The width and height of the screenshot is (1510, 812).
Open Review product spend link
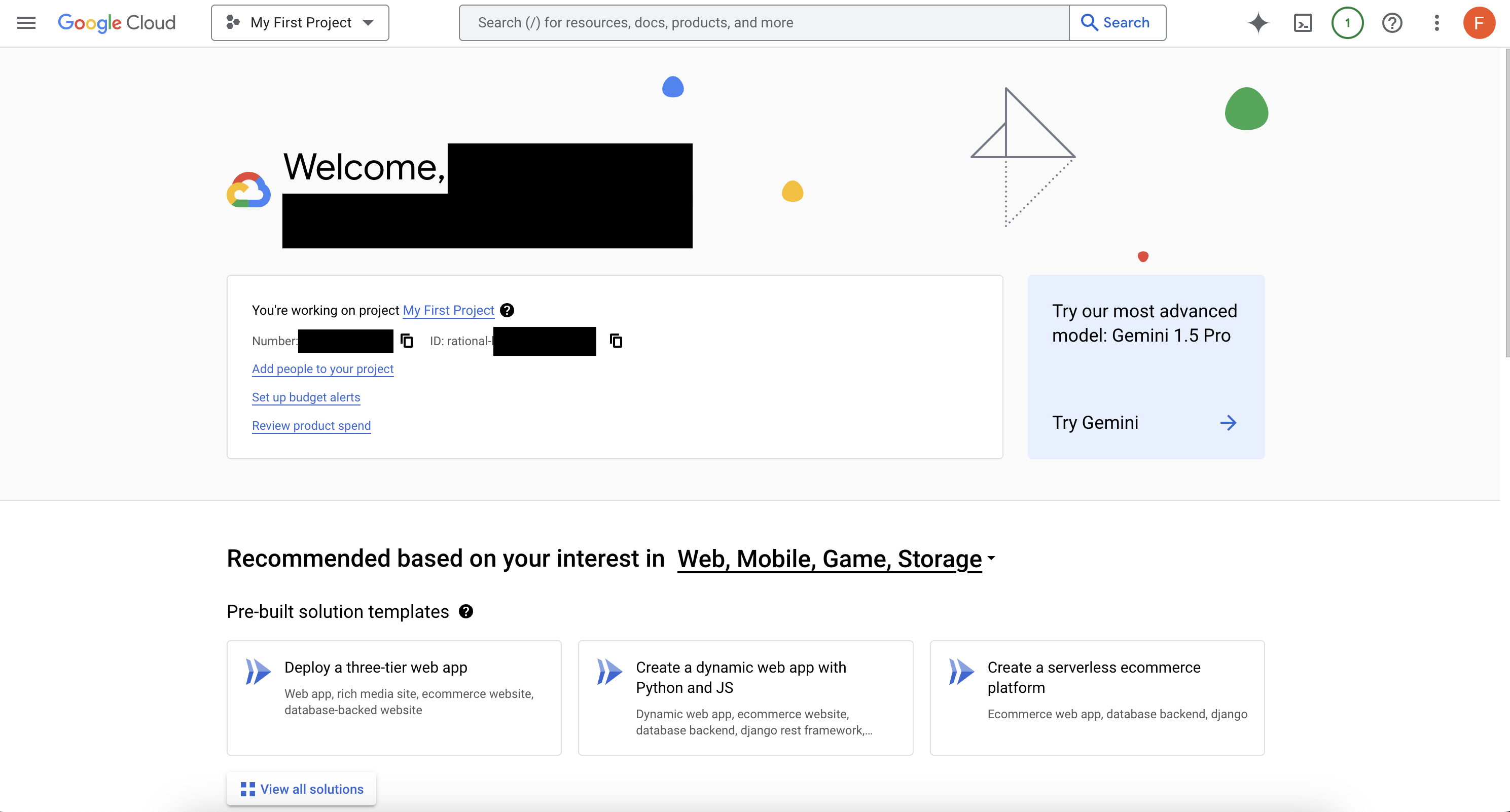(x=311, y=425)
